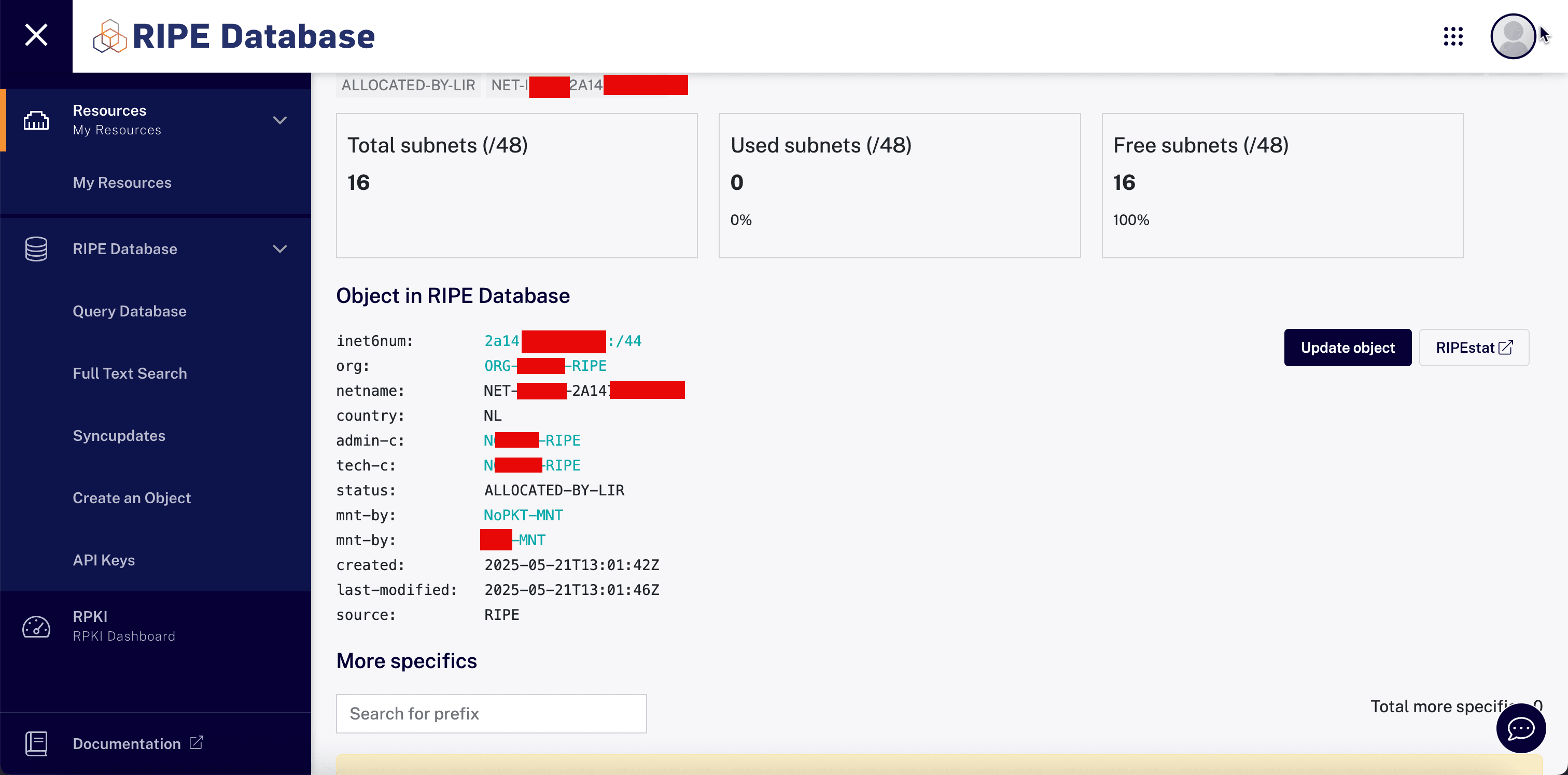
Task: Click the Resources network port icon
Action: click(36, 120)
